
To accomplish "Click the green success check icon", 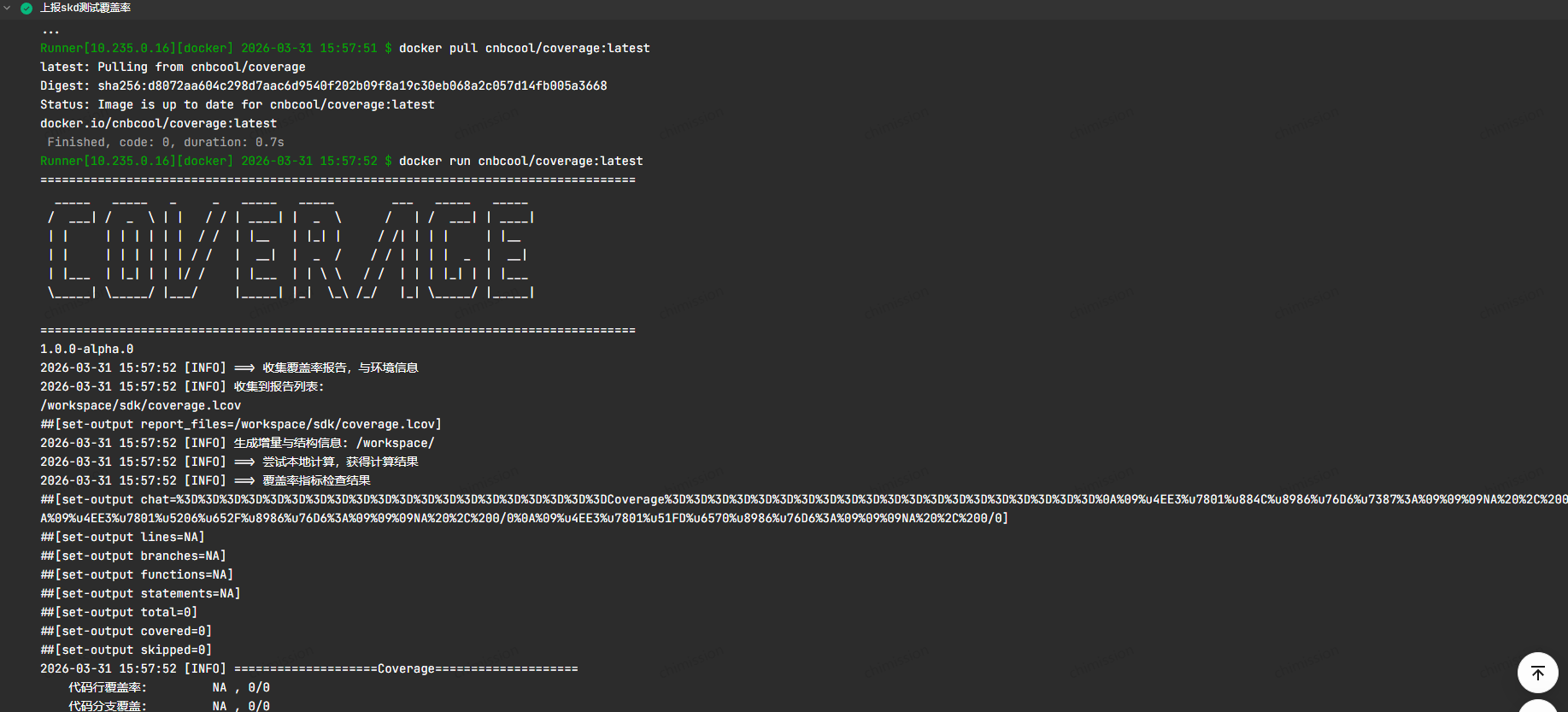I will [26, 9].
